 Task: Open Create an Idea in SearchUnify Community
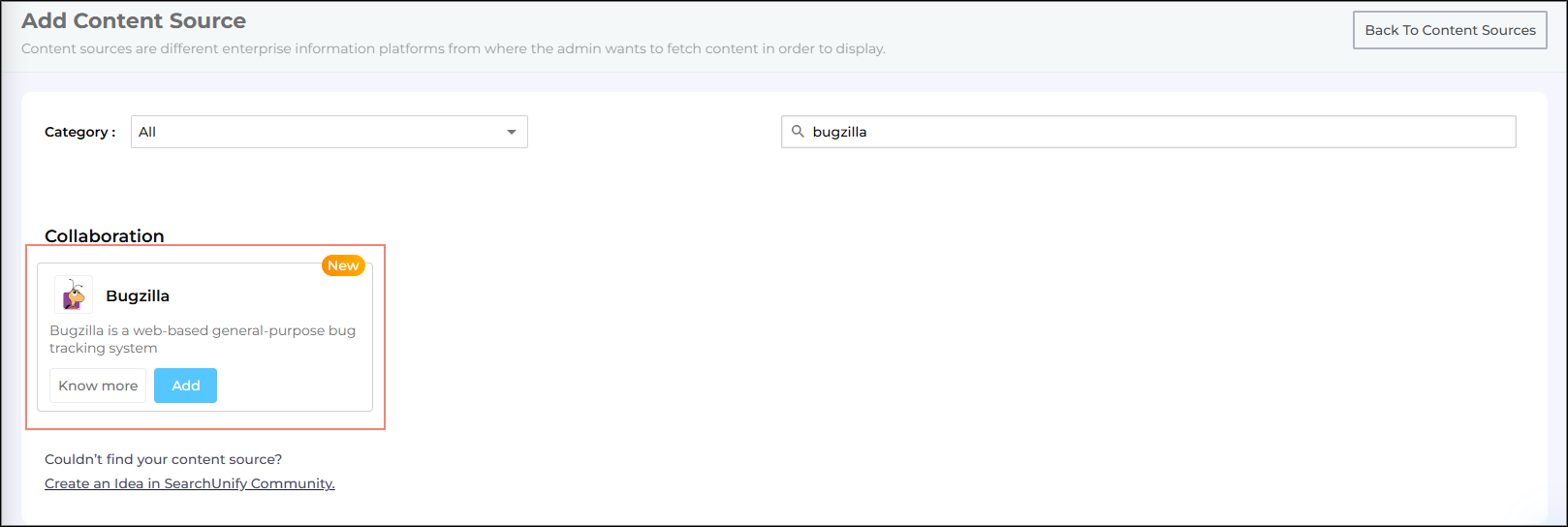(x=190, y=483)
